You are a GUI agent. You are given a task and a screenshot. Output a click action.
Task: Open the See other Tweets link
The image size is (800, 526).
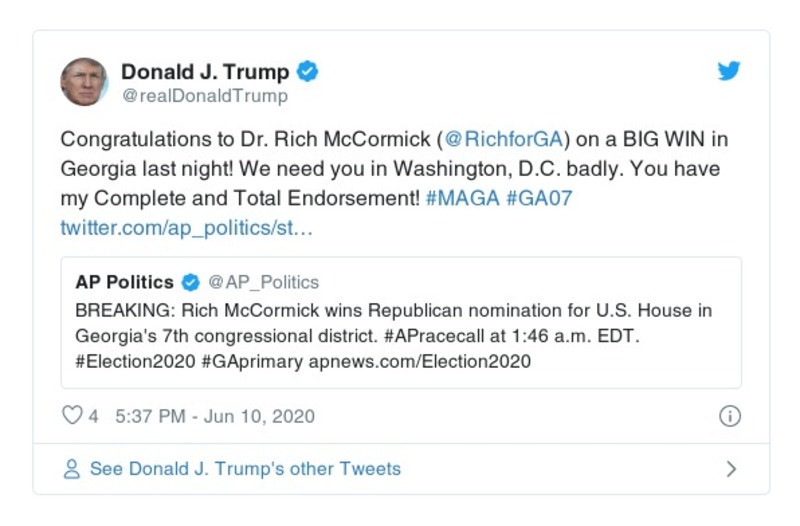[x=245, y=468]
